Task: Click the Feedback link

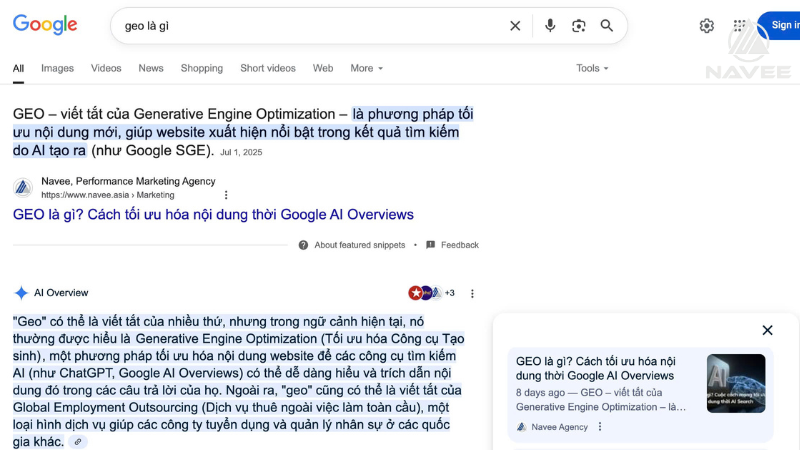Action: click(x=460, y=245)
